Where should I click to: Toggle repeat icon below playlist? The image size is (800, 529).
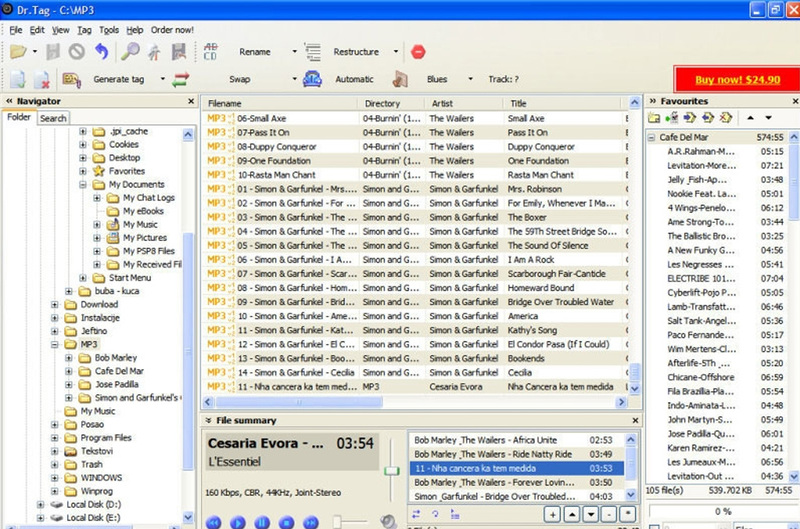tap(435, 514)
